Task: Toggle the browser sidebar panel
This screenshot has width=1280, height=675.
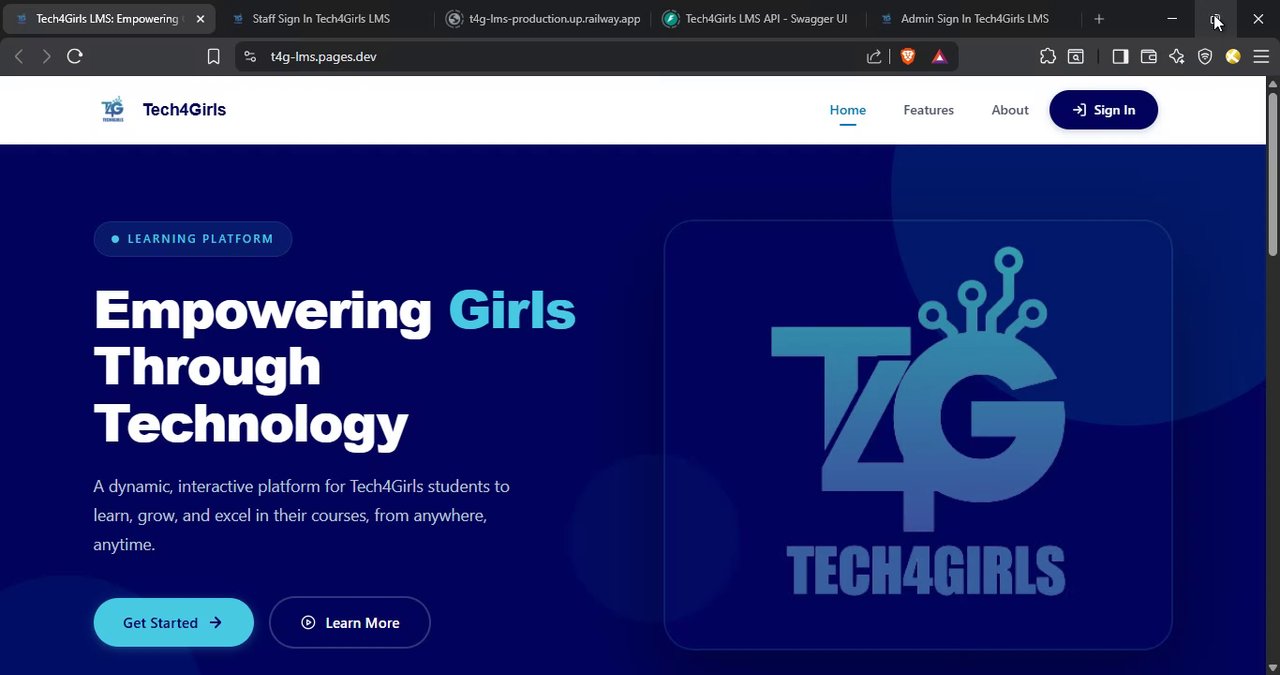Action: coord(1120,57)
